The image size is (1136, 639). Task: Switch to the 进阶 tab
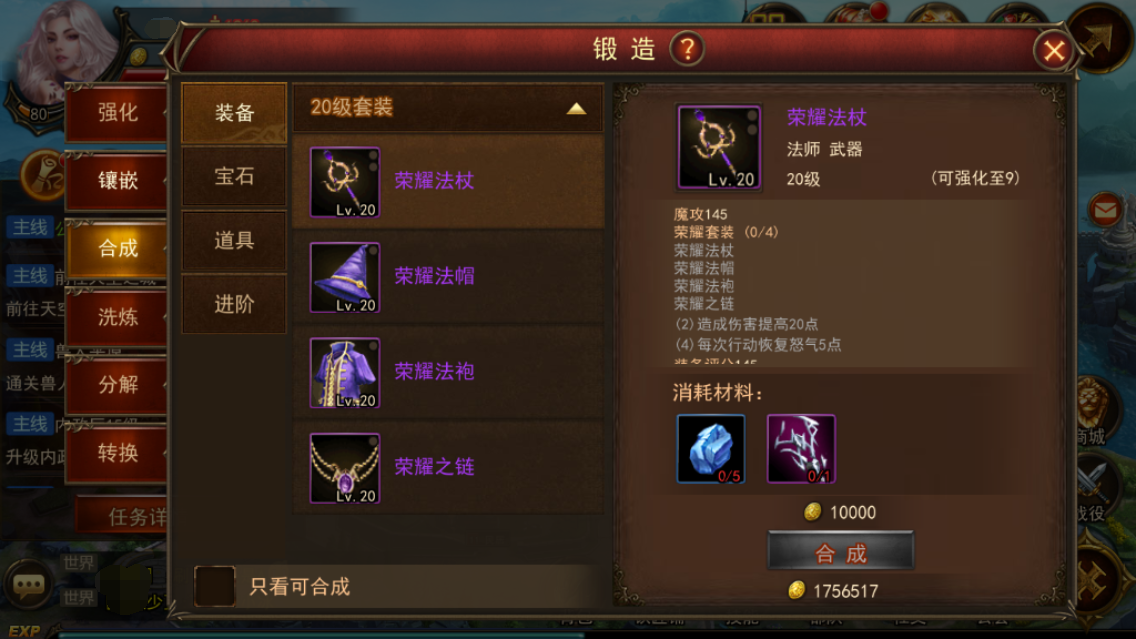pyautogui.click(x=234, y=304)
